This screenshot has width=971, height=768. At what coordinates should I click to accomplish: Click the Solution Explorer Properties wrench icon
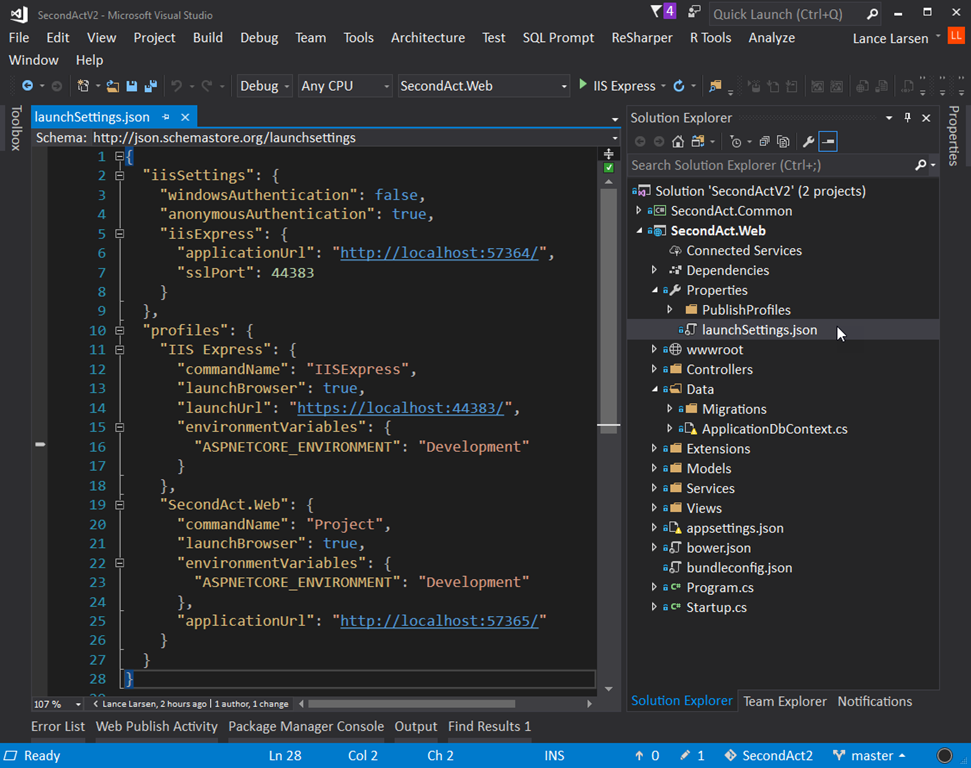tap(808, 142)
